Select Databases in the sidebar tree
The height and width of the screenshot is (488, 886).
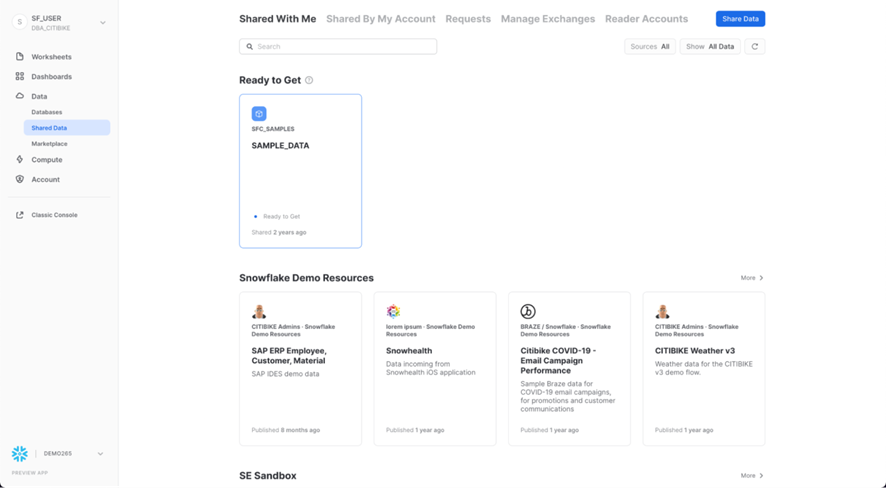(x=47, y=112)
